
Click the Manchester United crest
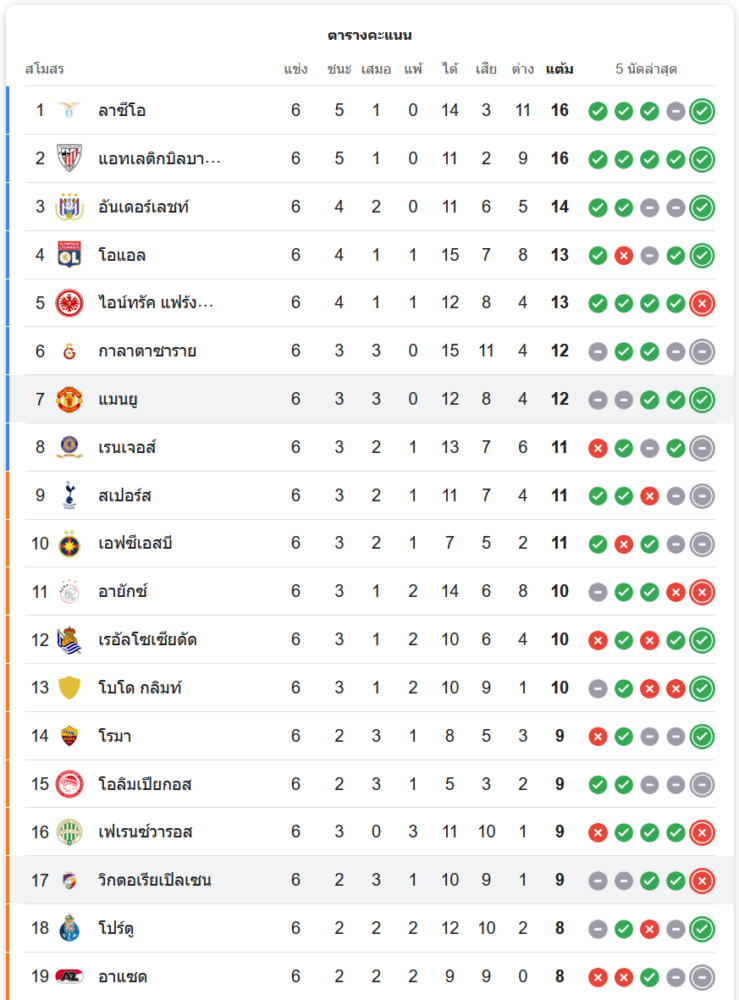point(69,399)
